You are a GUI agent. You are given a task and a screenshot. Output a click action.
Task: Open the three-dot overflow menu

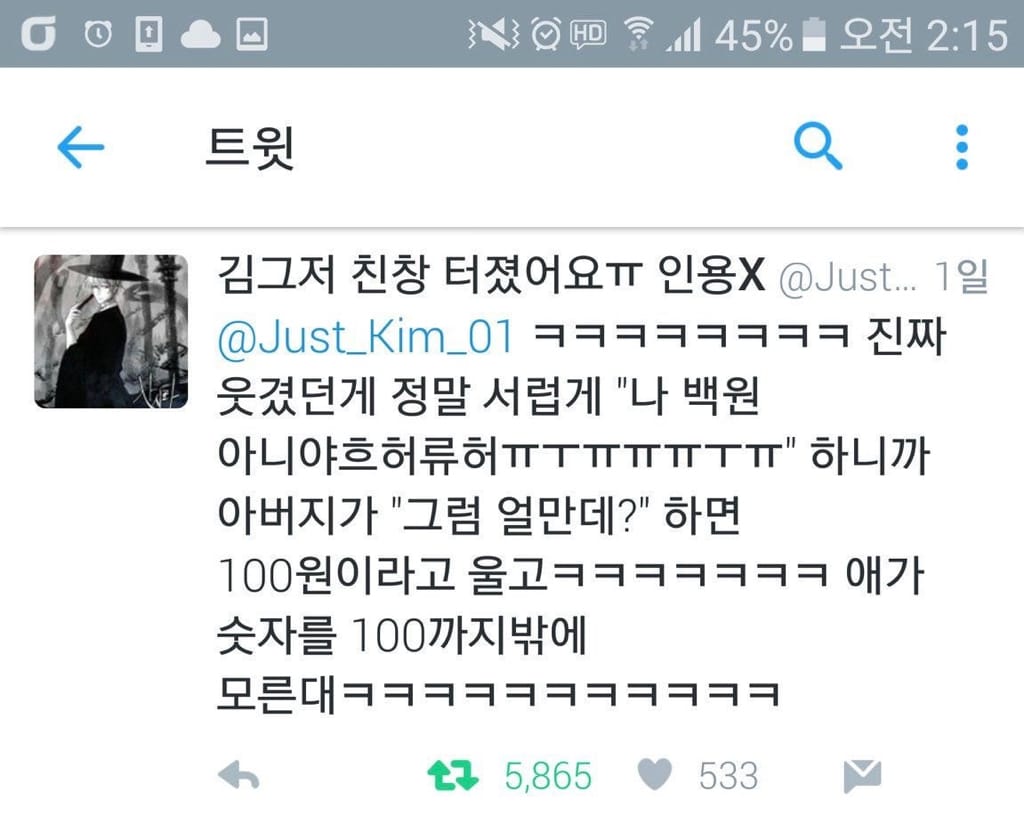pos(962,148)
